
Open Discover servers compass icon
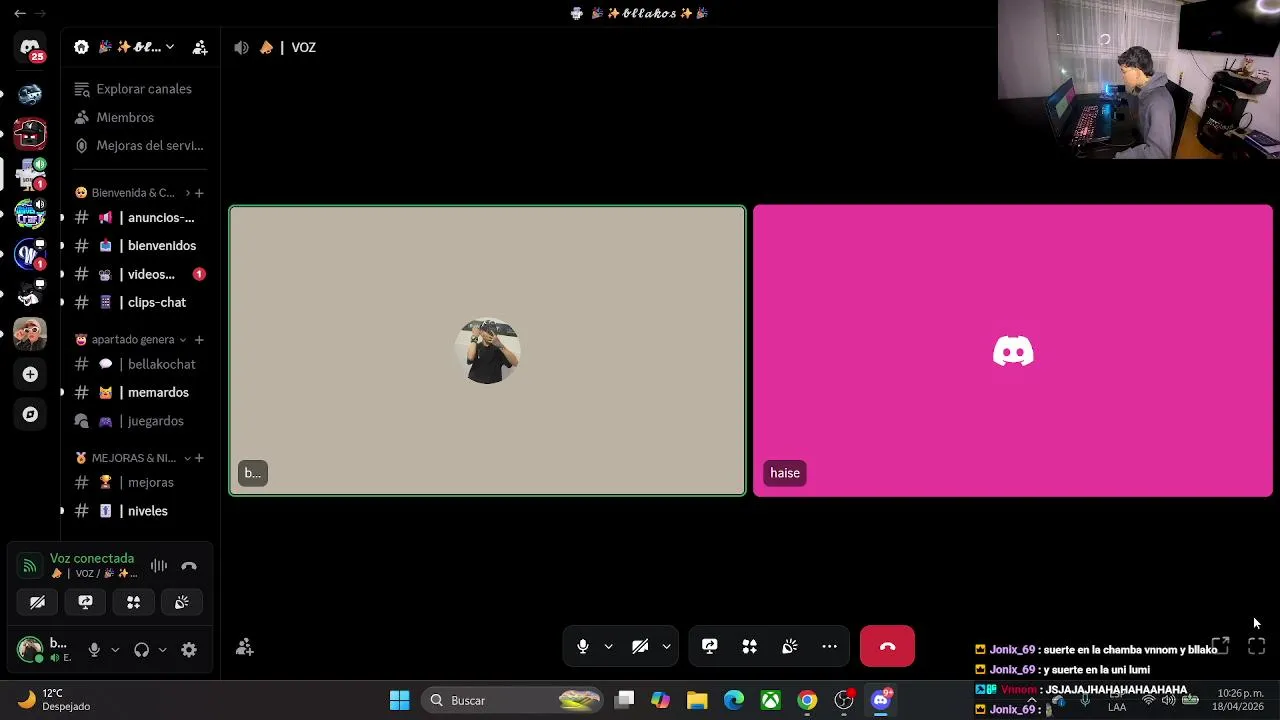point(30,414)
